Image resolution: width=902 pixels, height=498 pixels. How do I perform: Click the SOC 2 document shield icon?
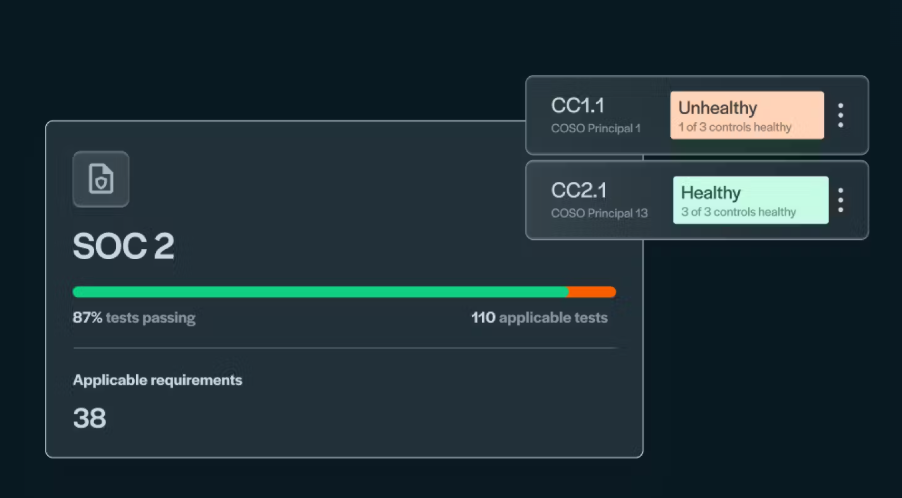pyautogui.click(x=101, y=179)
